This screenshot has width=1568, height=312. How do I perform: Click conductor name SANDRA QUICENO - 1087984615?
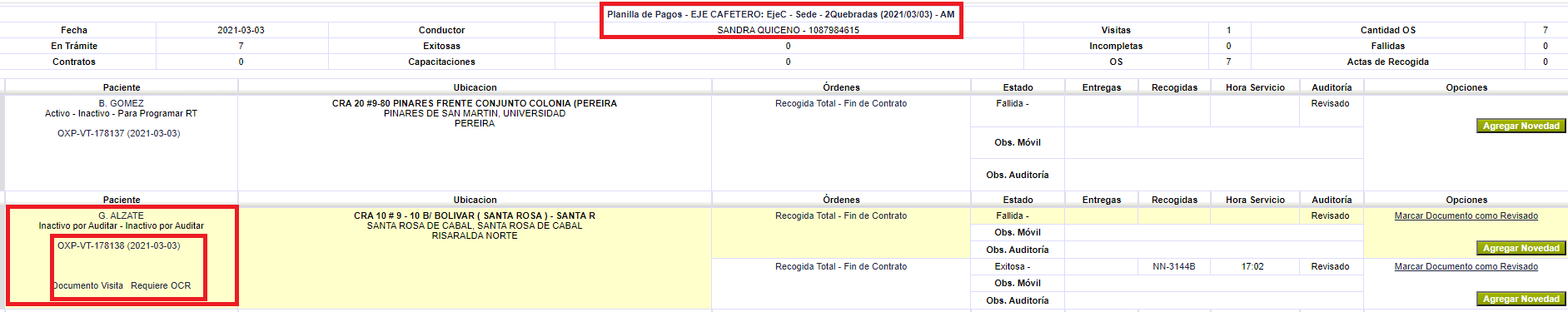pyautogui.click(x=788, y=30)
